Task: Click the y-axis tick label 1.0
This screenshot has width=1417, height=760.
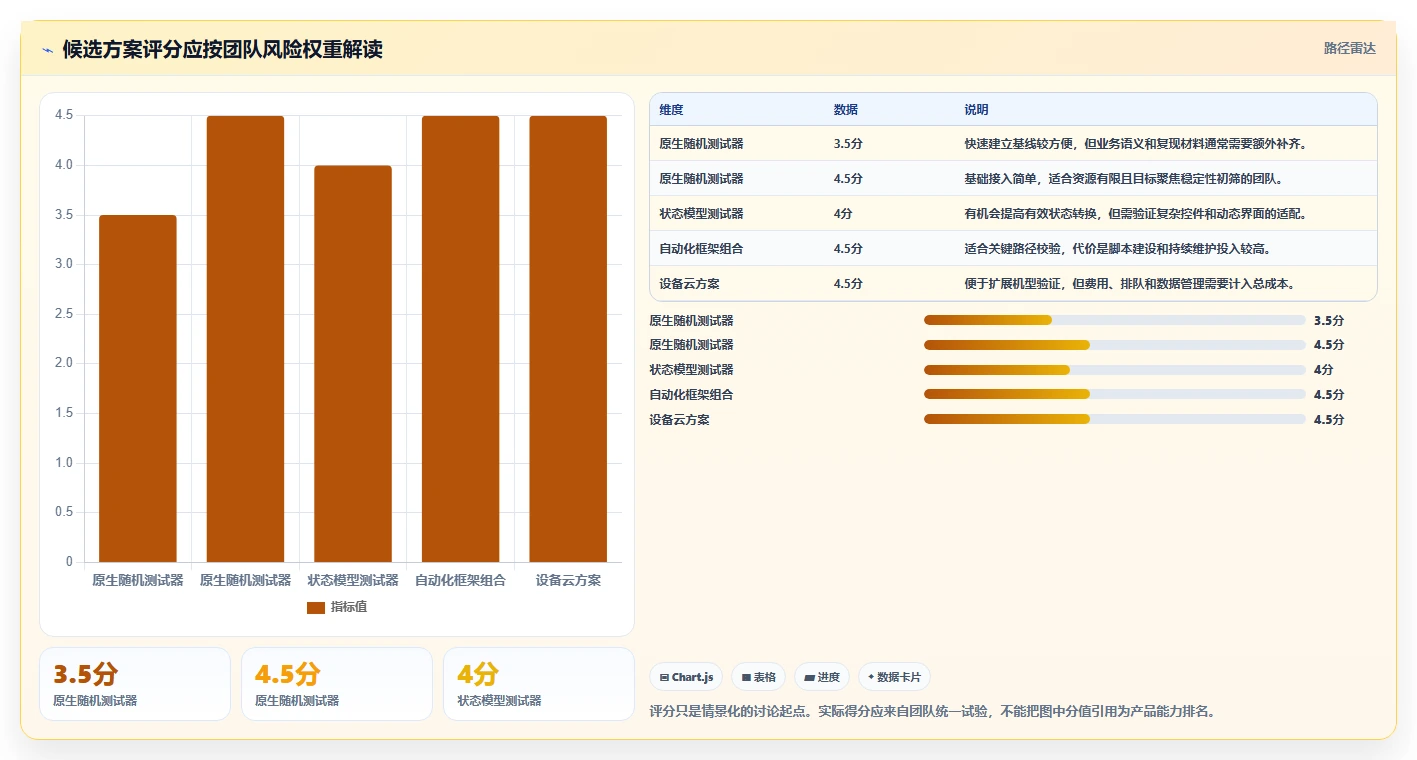Action: click(64, 463)
